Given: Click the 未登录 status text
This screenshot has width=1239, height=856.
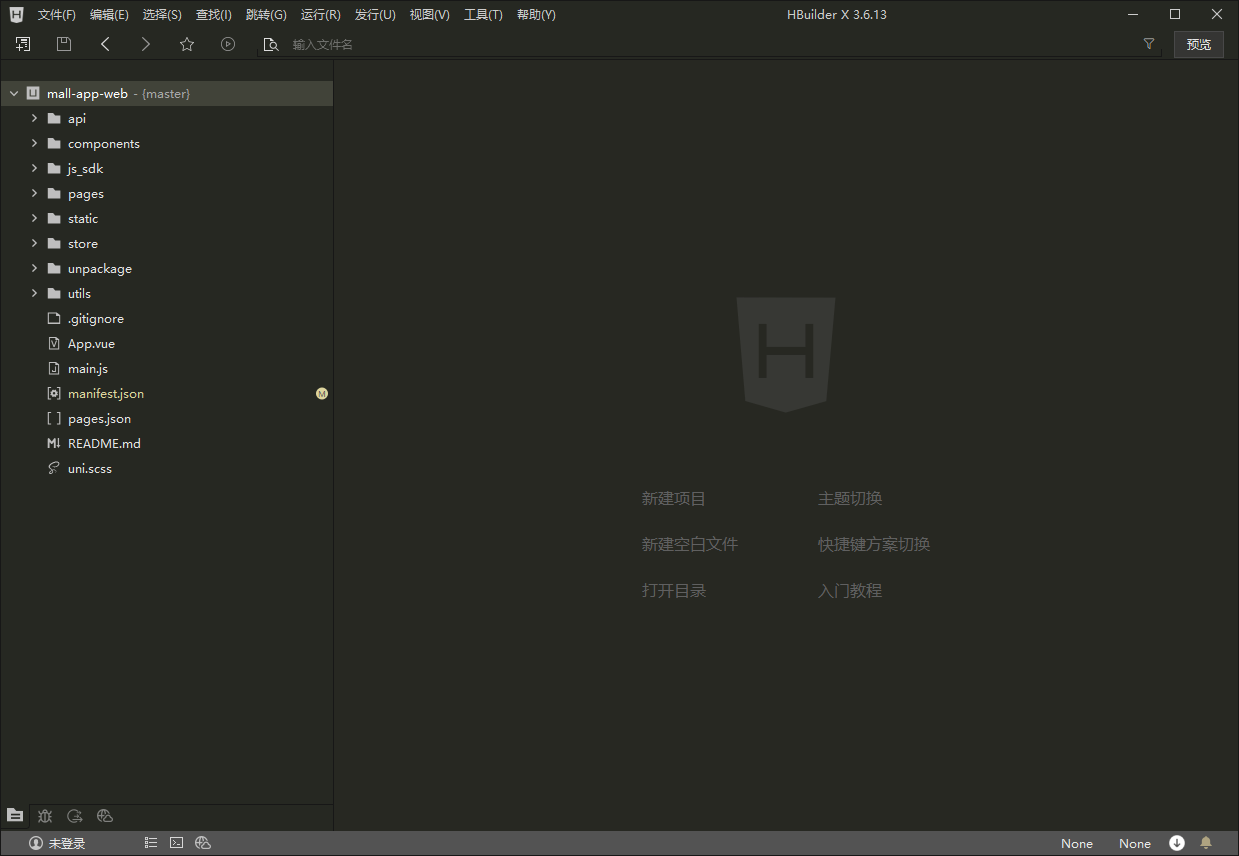Looking at the screenshot, I should (x=67, y=843).
